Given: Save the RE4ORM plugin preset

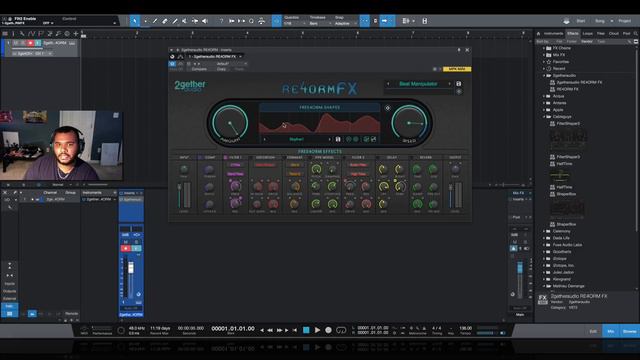Looking at the screenshot, I should [x=458, y=84].
